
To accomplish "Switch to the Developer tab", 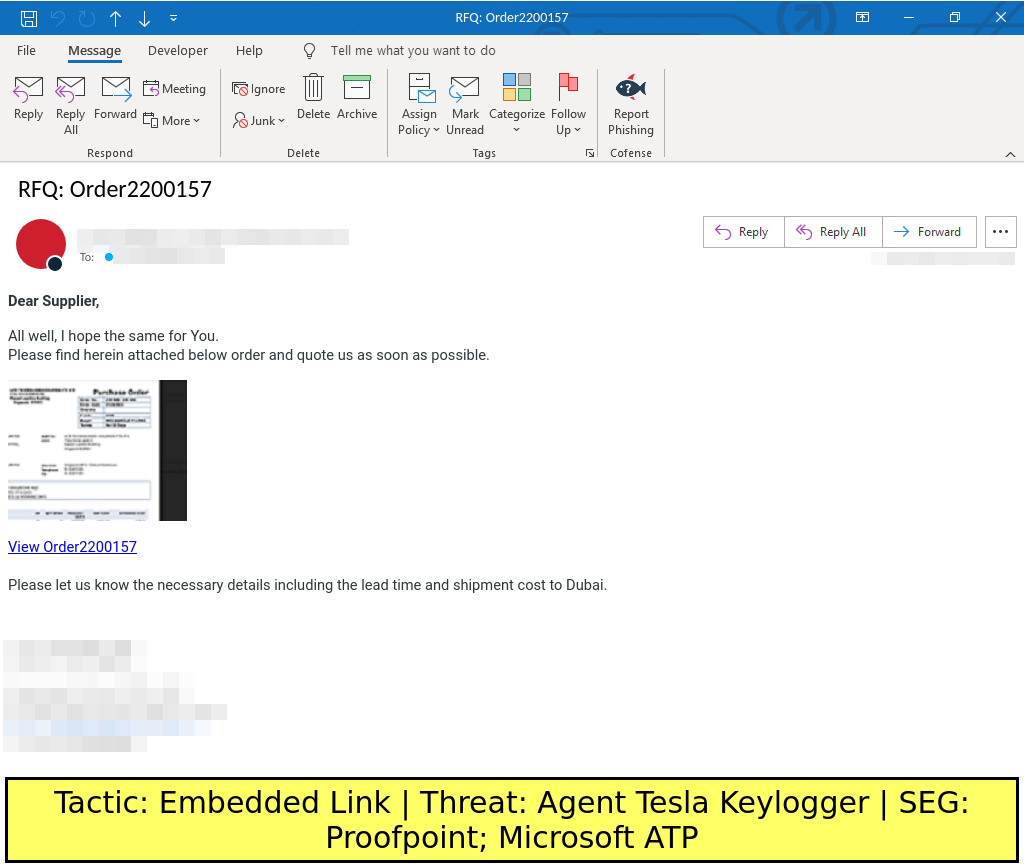I will click(x=178, y=51).
